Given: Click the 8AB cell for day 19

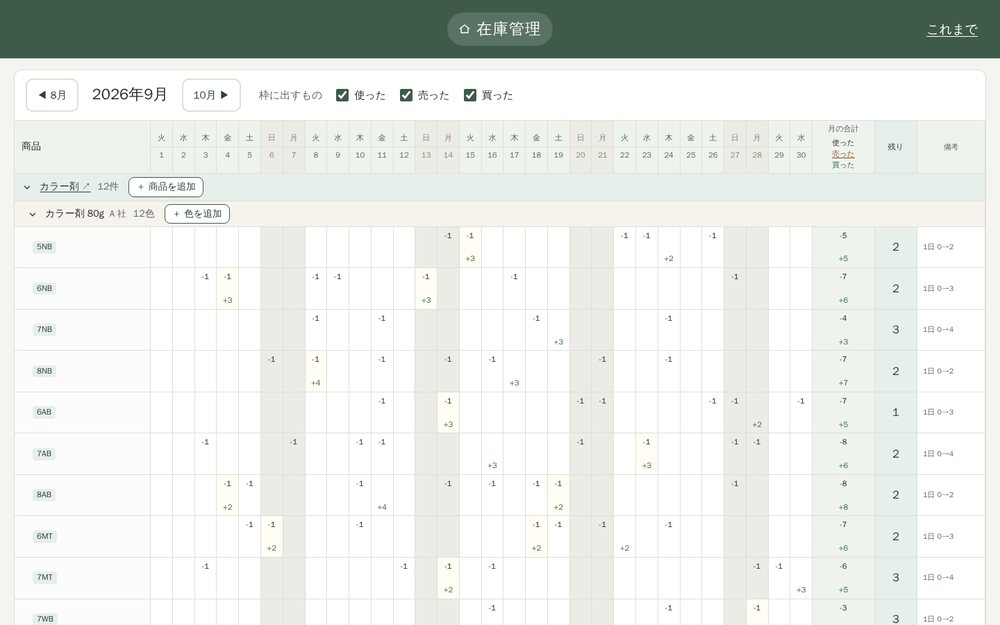Looking at the screenshot, I should point(558,495).
